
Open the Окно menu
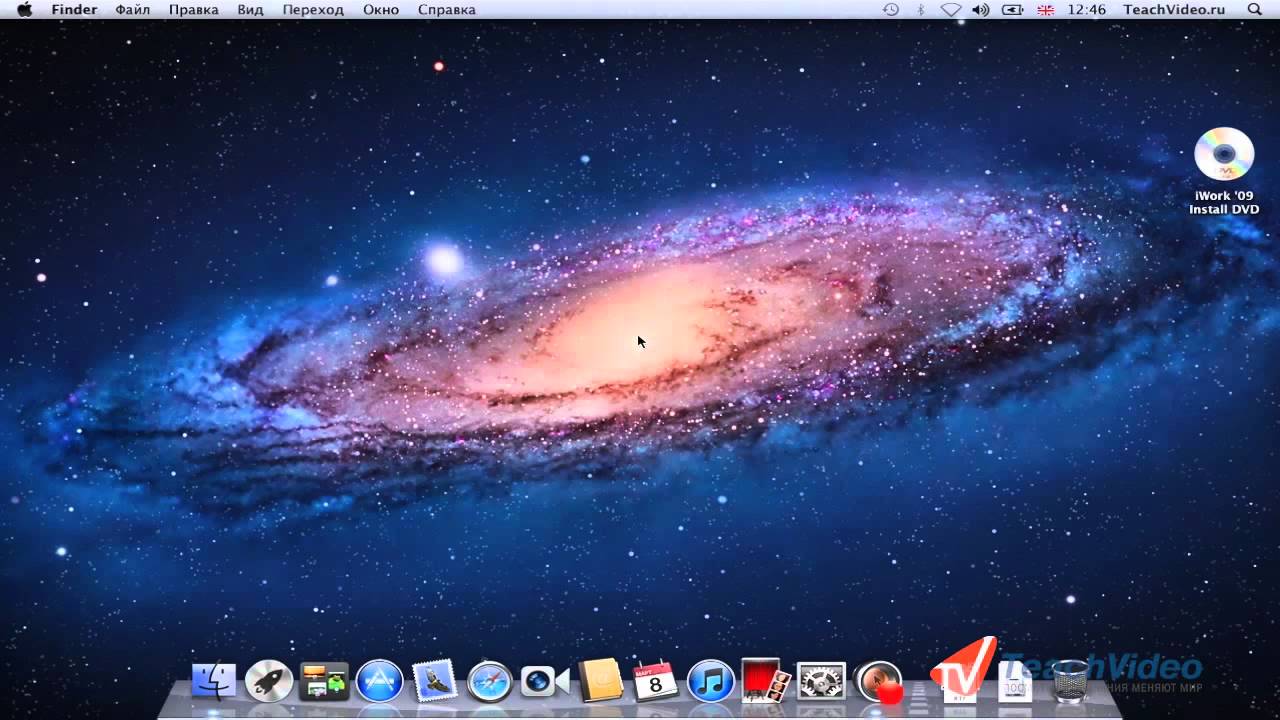click(381, 9)
